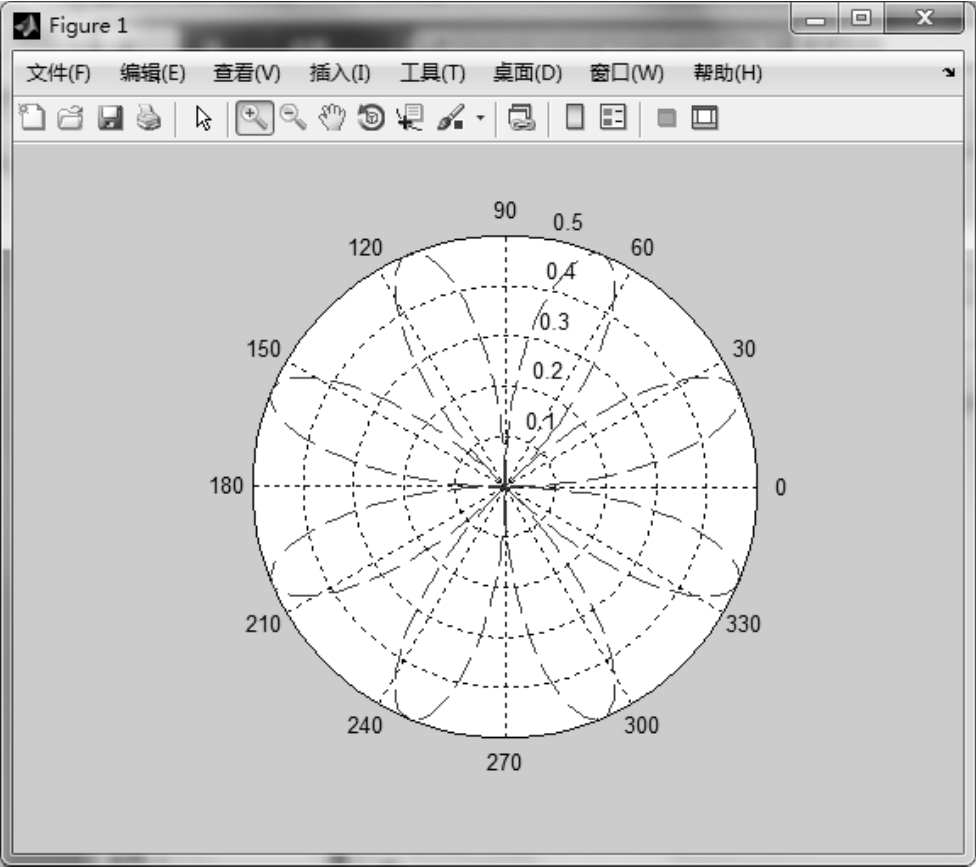
Task: Insert a legend from the toolbar
Action: point(612,118)
